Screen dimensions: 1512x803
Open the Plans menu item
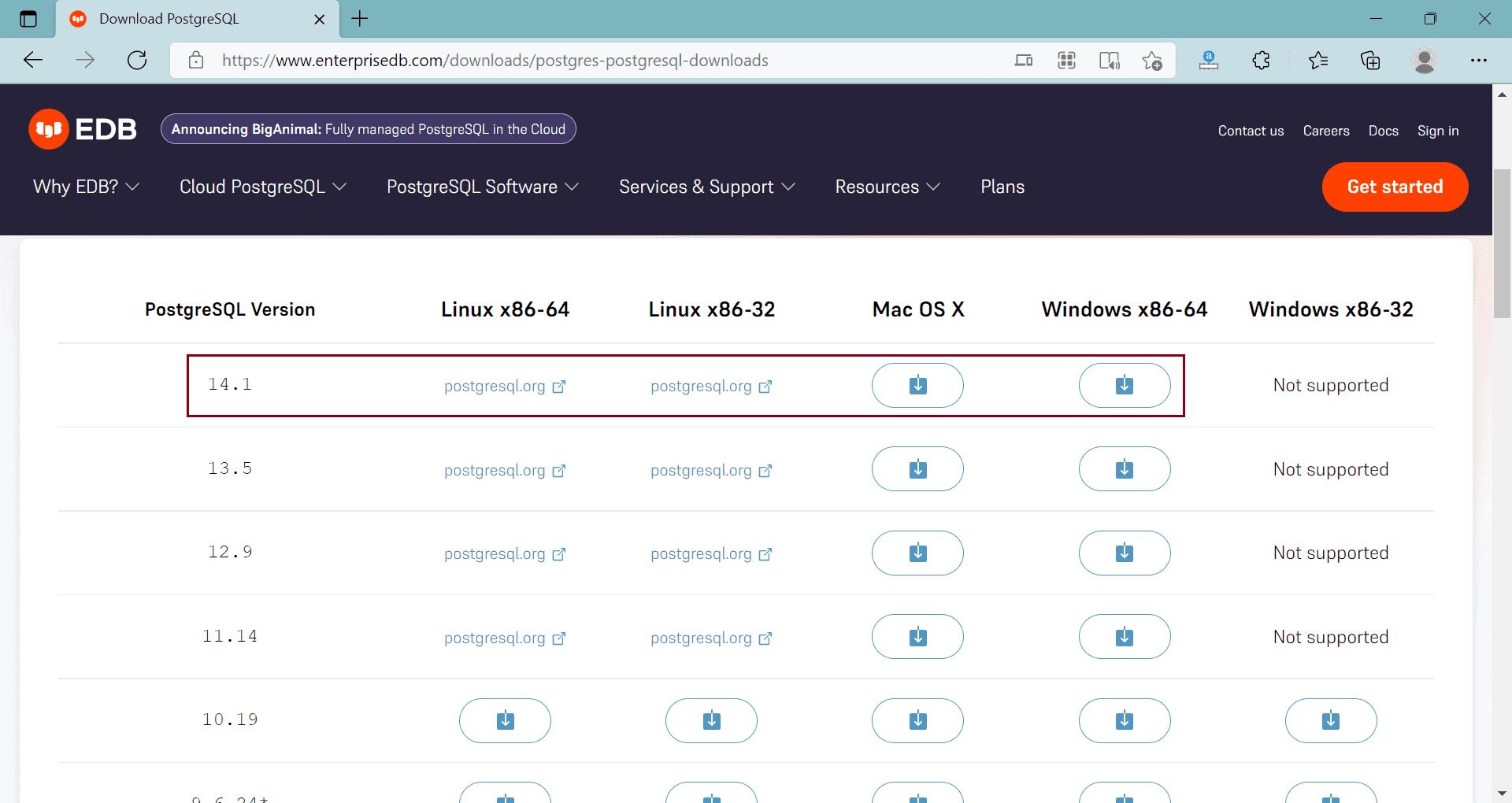pyautogui.click(x=1002, y=187)
